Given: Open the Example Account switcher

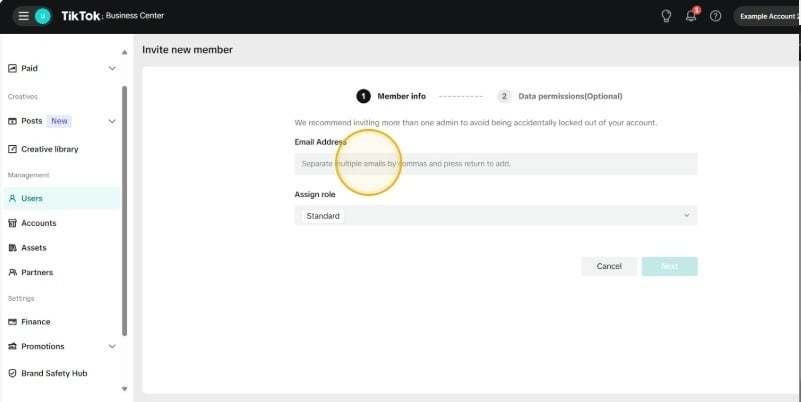Looking at the screenshot, I should point(767,16).
